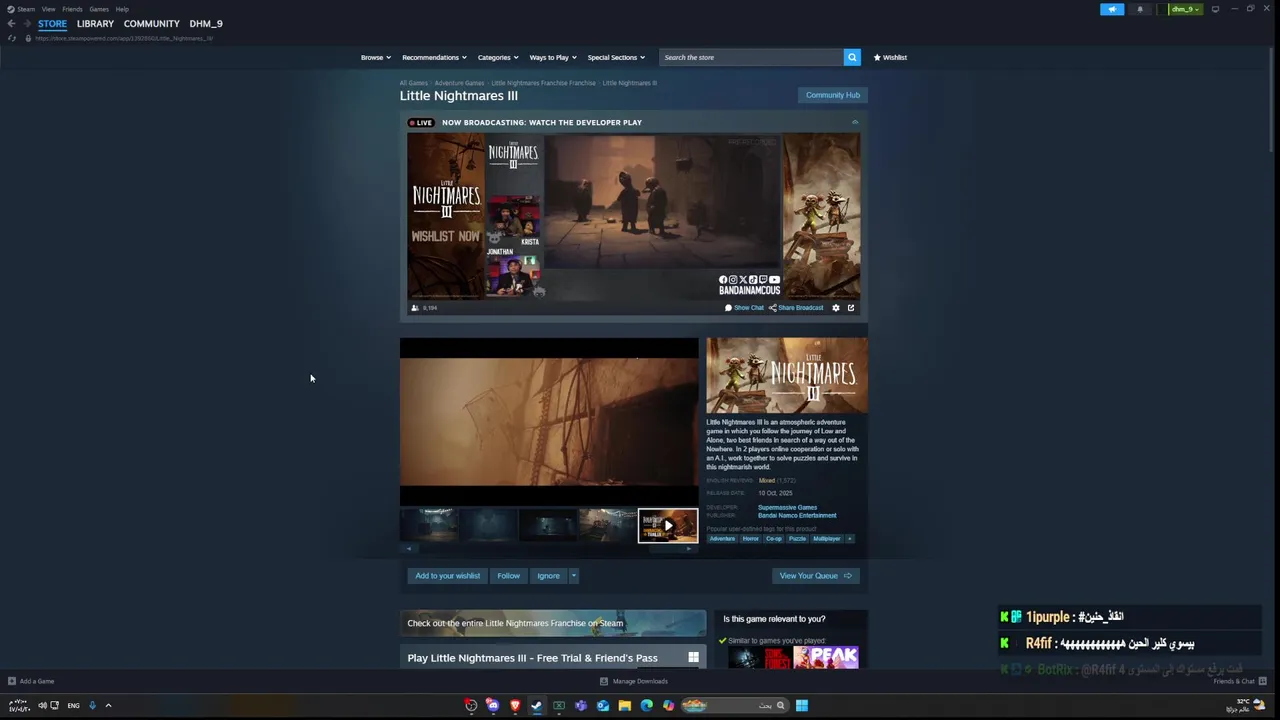Go forward with the Steam forward arrow
Image resolution: width=1280 pixels, height=720 pixels.
click(26, 23)
